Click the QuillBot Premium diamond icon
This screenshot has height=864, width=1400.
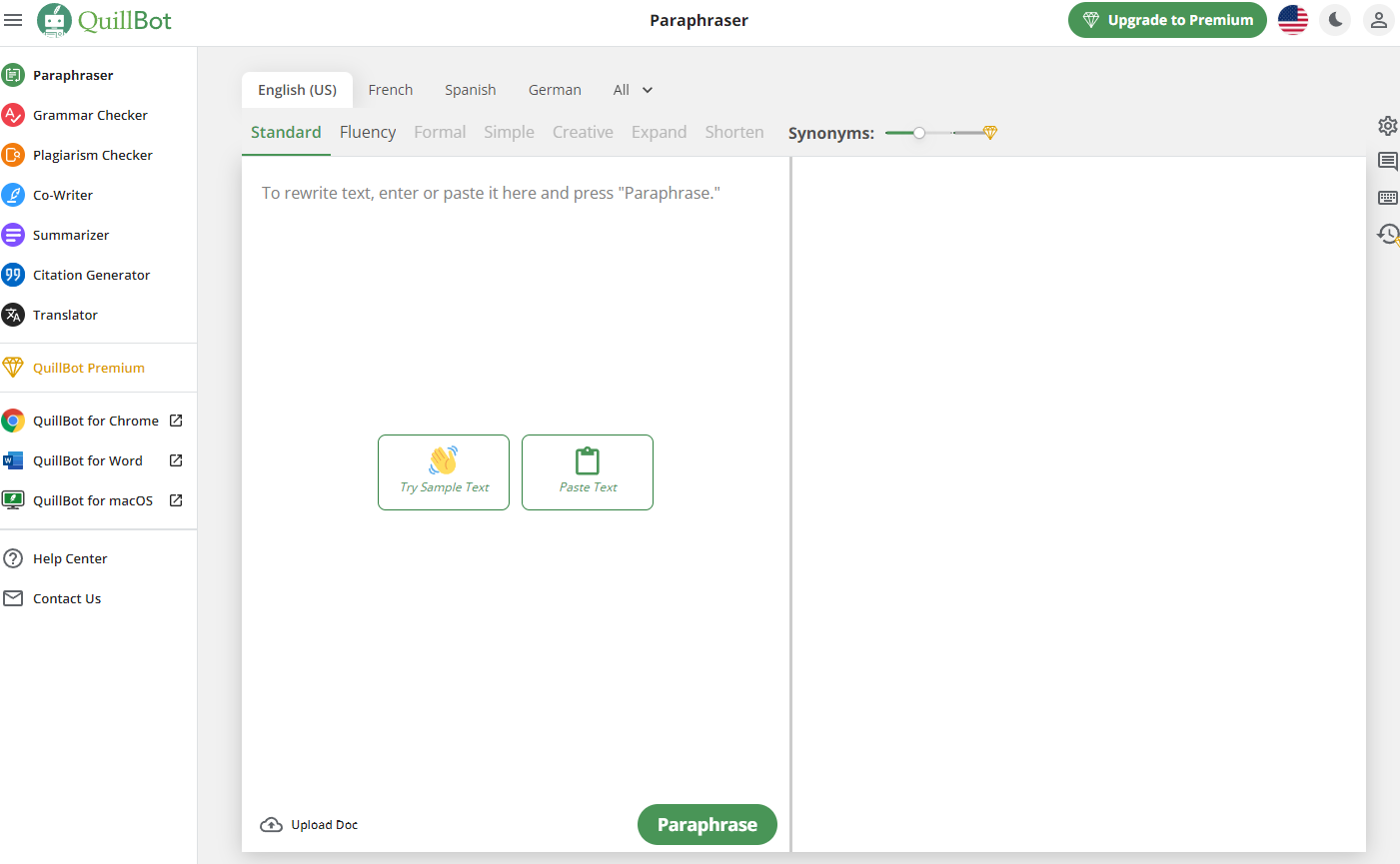pos(13,368)
